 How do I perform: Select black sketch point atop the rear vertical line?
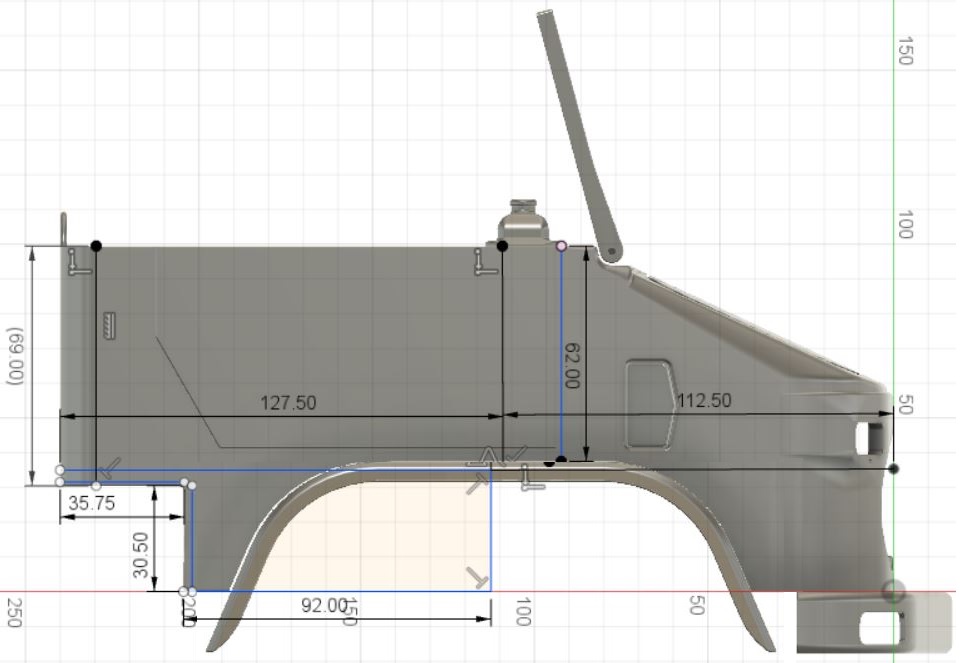96,246
